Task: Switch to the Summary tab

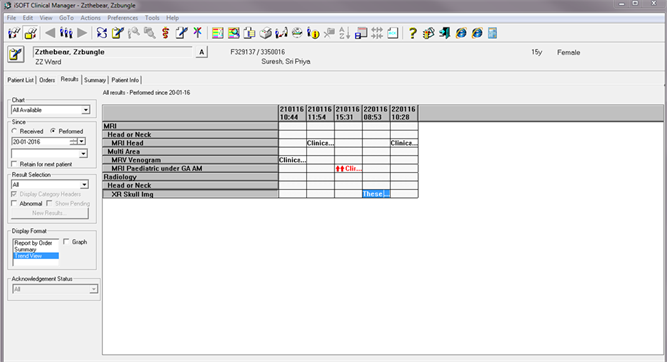Action: tap(95, 80)
